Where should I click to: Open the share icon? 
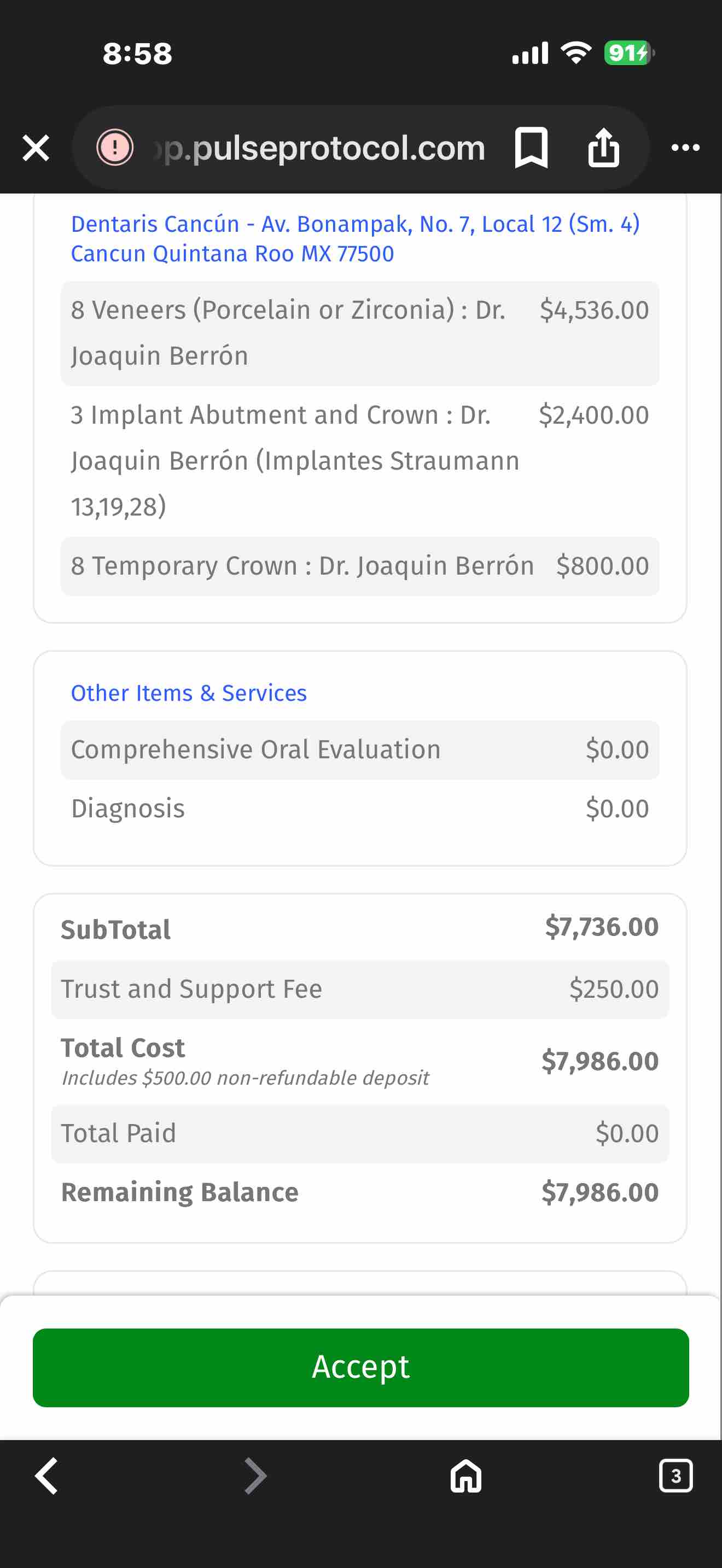coord(603,147)
